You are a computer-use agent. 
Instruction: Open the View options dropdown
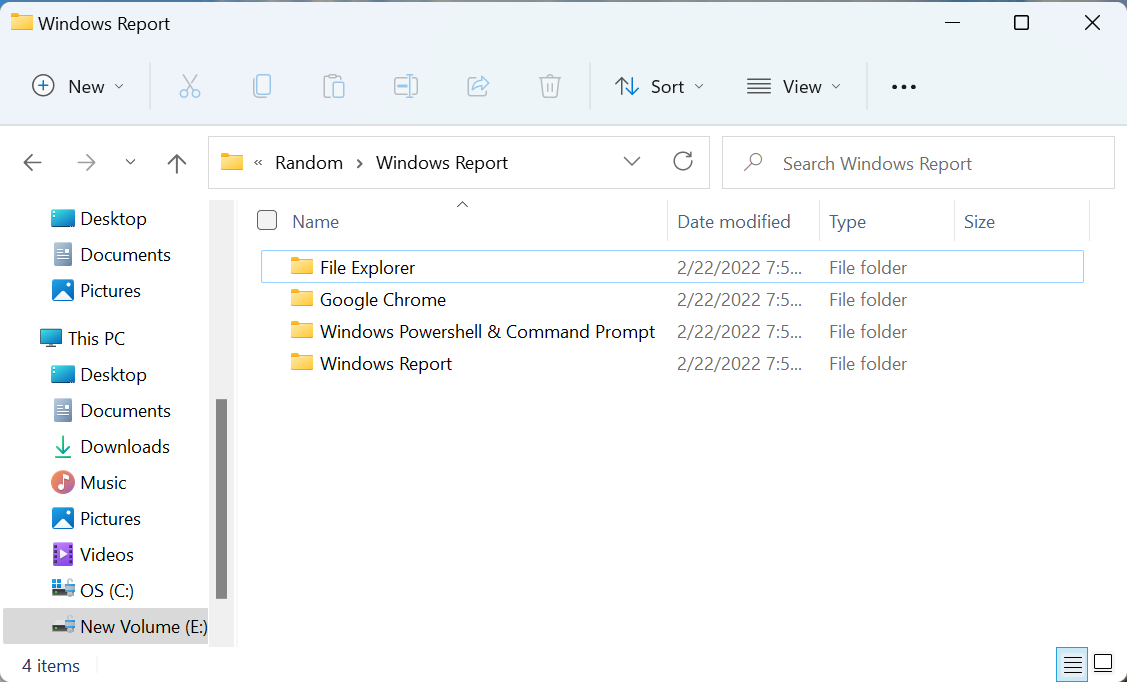[x=793, y=86]
